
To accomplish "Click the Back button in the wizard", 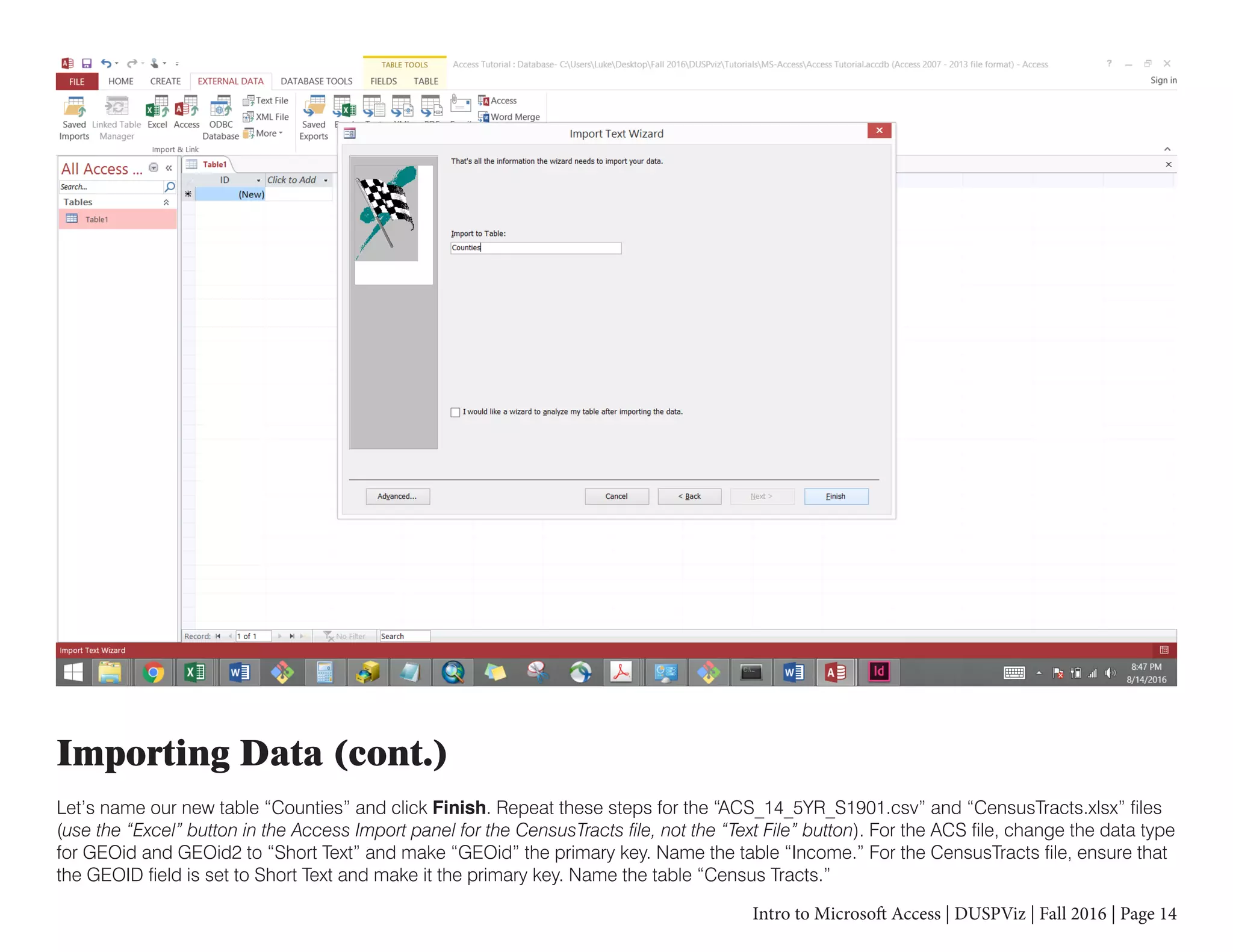I will point(689,496).
